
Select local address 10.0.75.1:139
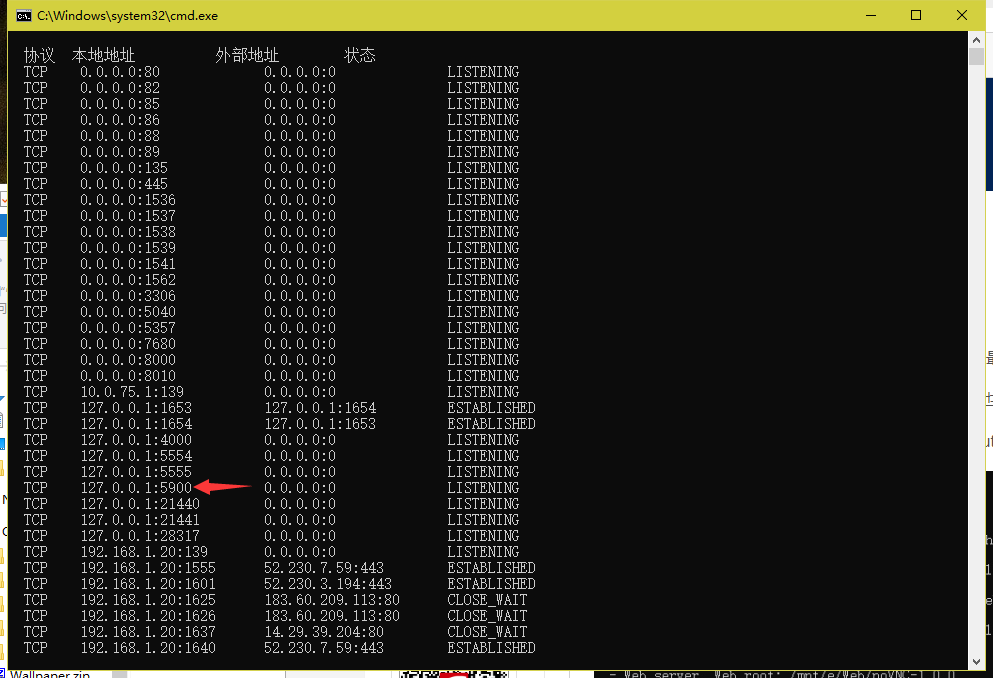click(132, 392)
